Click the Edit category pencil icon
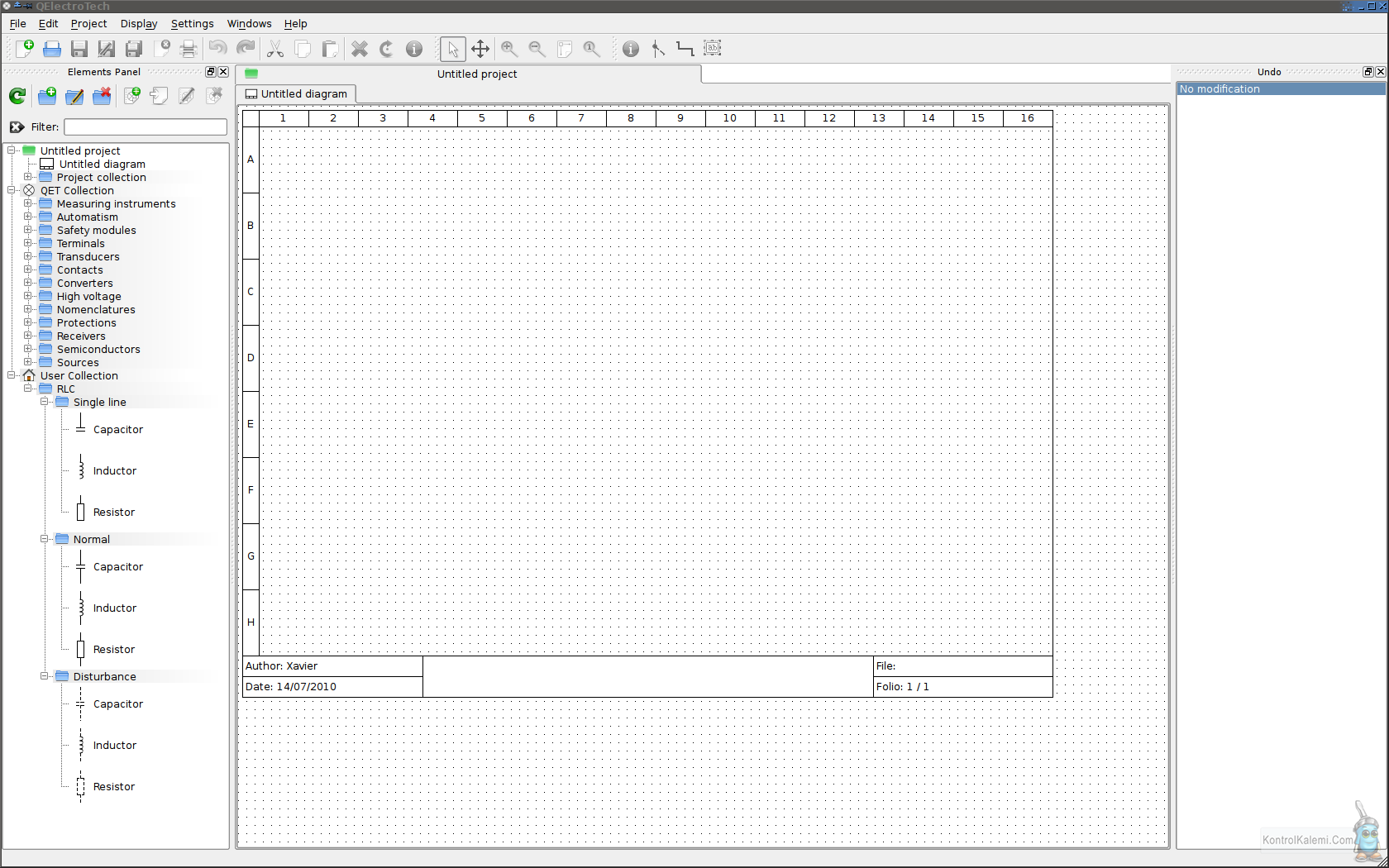1389x868 pixels. click(74, 97)
